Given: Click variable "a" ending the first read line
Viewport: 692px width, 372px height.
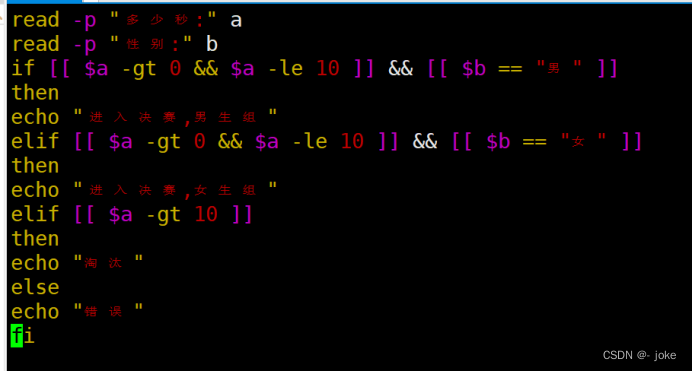Looking at the screenshot, I should coord(236,21).
